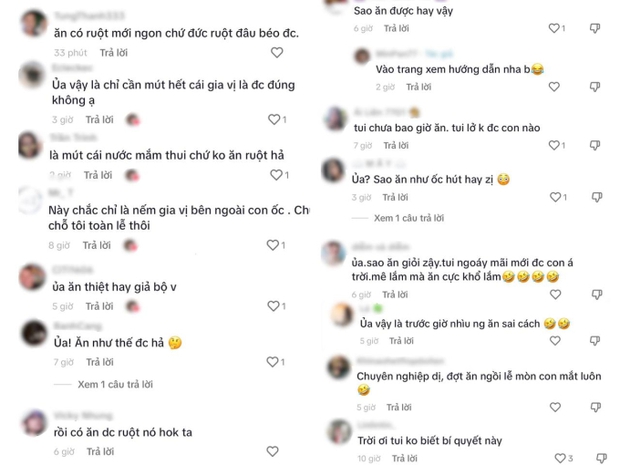Like the comment 'Chuyên nghiệp dị, đợt ăn ngồi lễ'
The width and height of the screenshot is (620, 465).
tap(555, 407)
